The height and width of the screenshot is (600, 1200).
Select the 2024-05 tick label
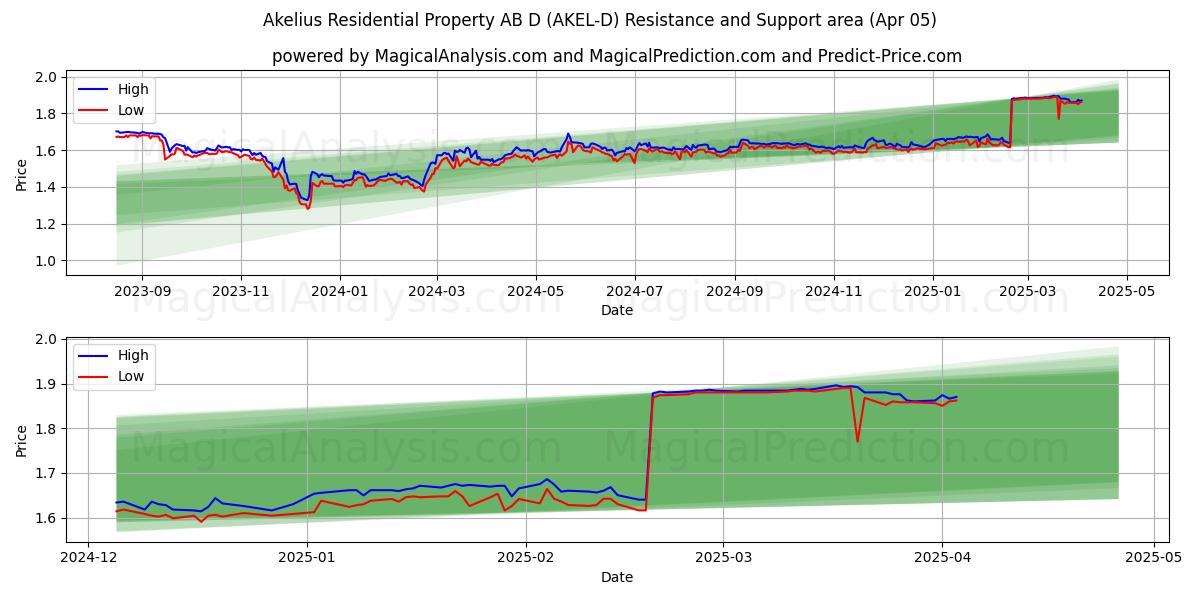click(x=536, y=291)
